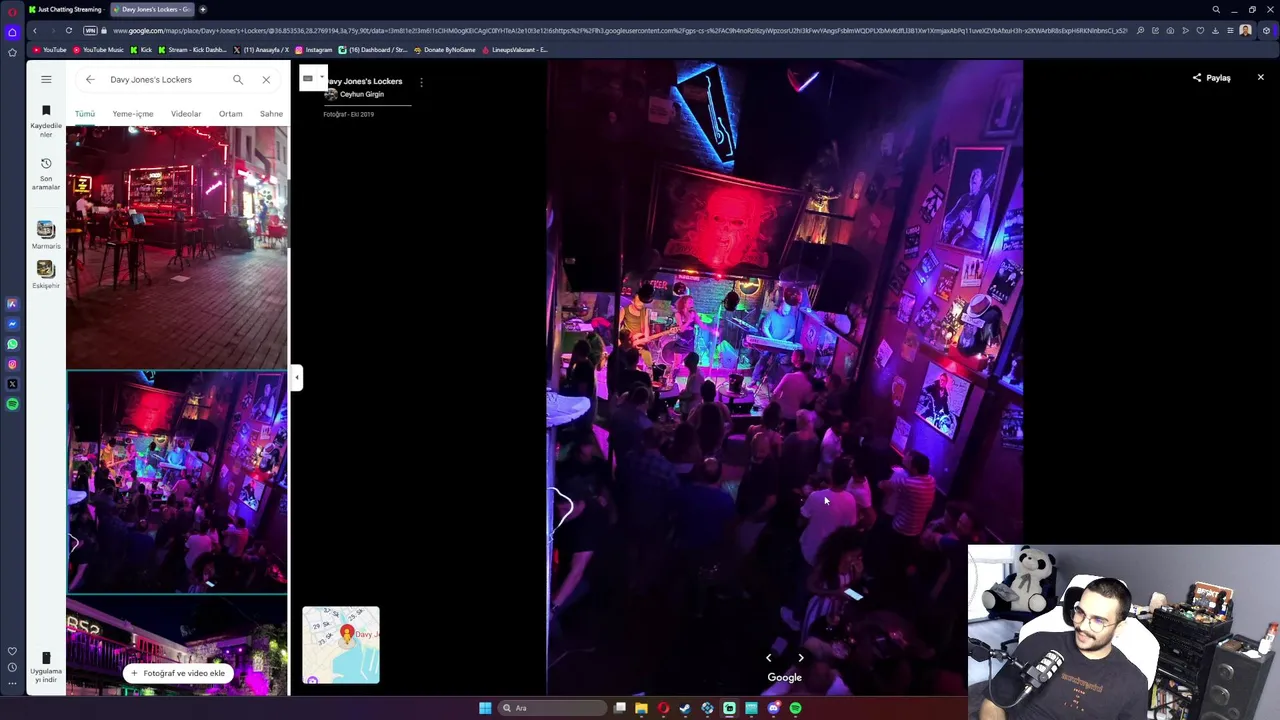
Task: Open the crowded concert photo thumbnail
Action: coord(177,482)
